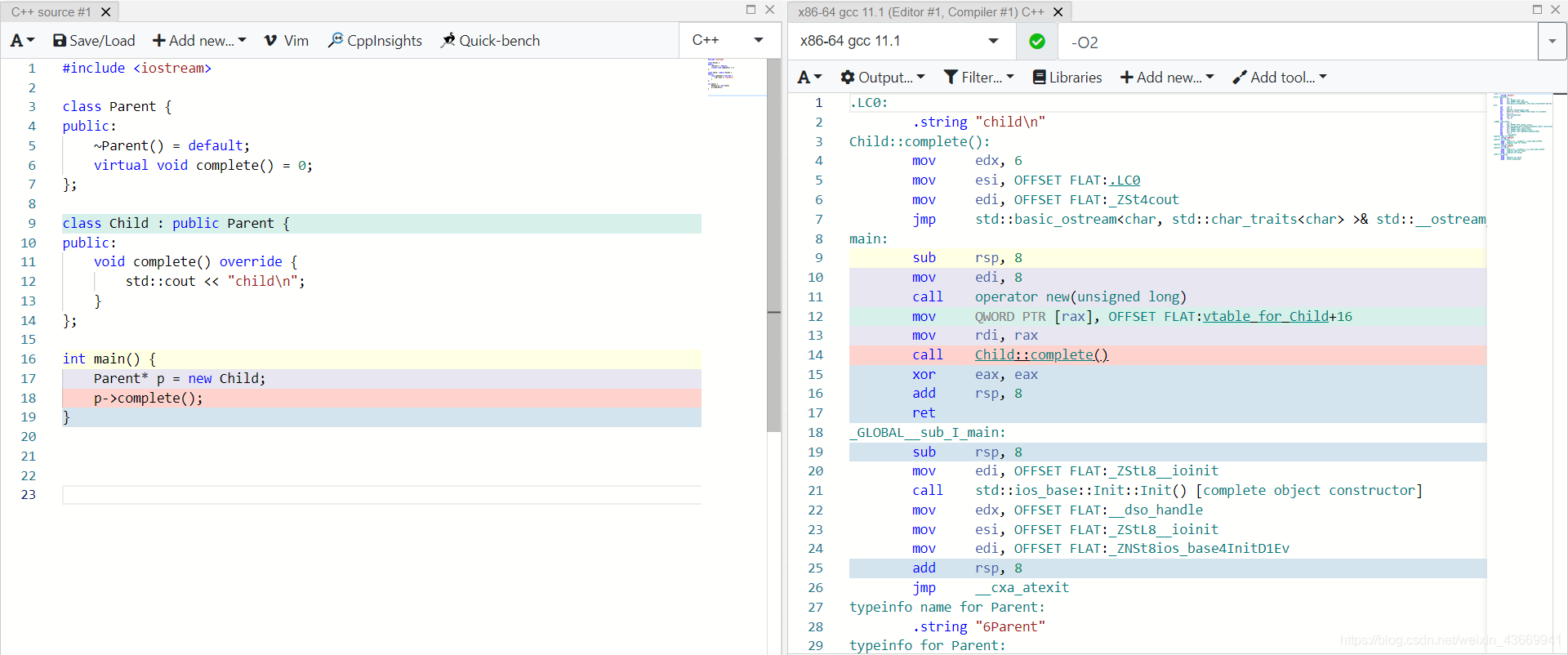Open compiler Output gear options
The height and width of the screenshot is (655, 1568).
point(883,78)
